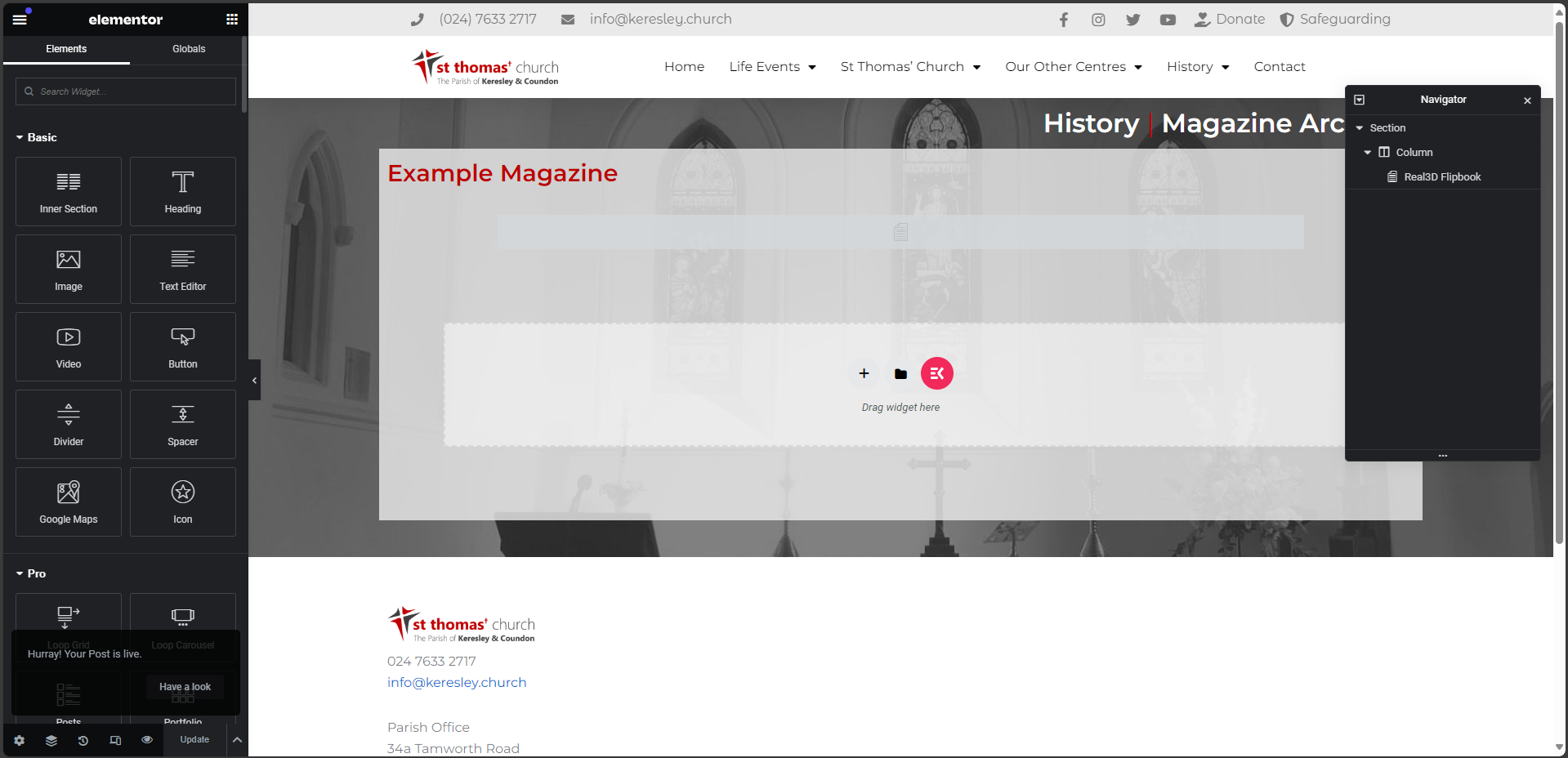Click the info@keresley.church link in the footer
1568x758 pixels.
pos(457,683)
